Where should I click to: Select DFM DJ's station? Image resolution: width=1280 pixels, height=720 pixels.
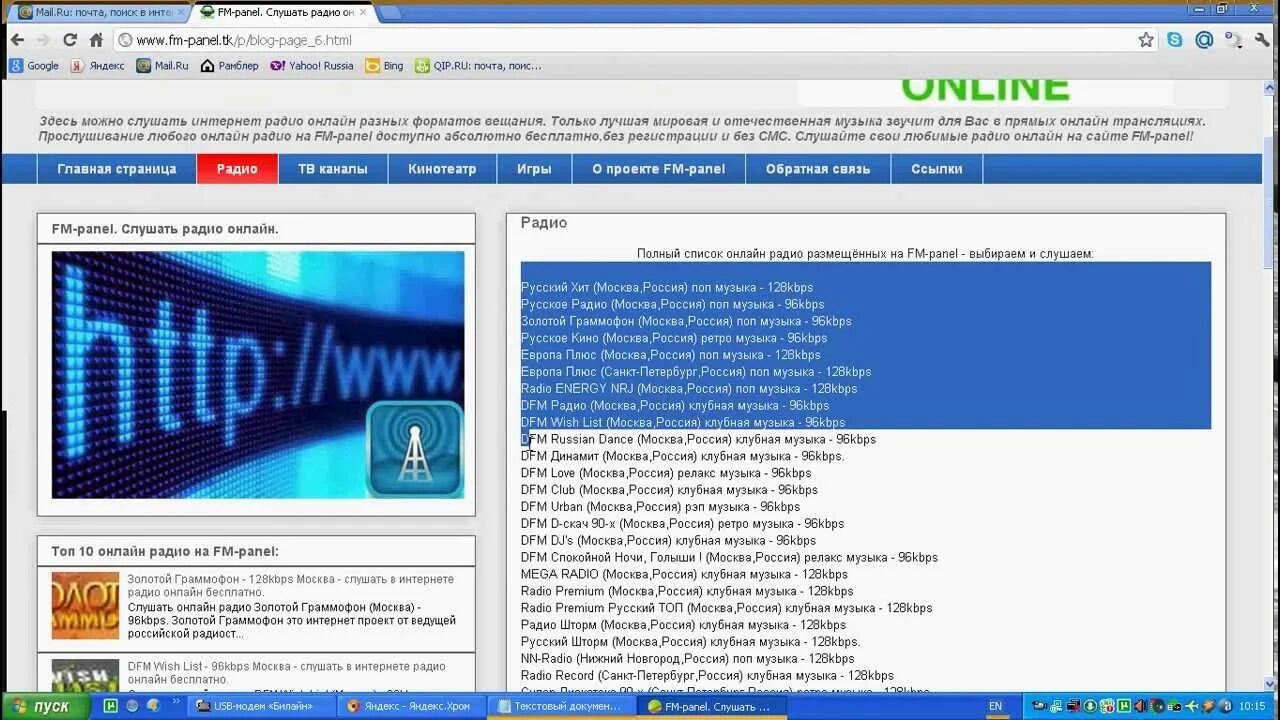click(x=668, y=540)
